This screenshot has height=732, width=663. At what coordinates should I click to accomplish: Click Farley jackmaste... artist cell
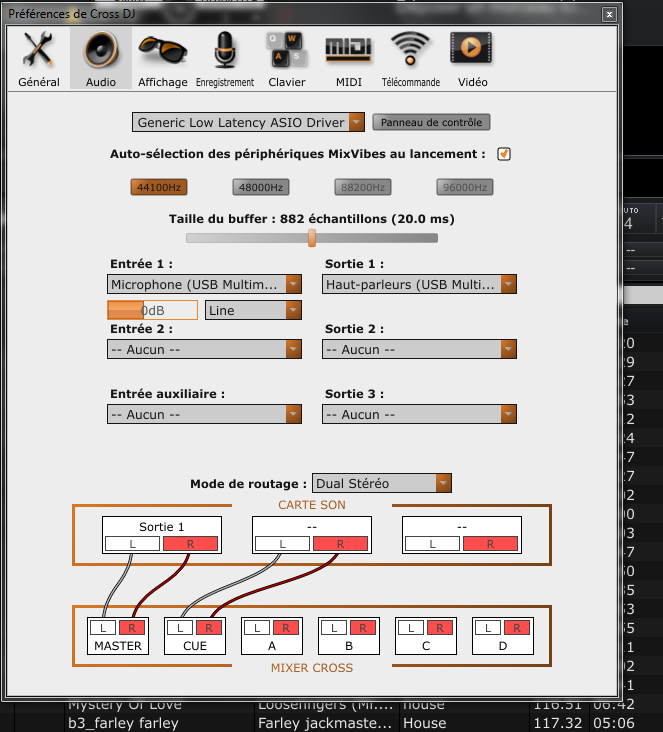325,723
